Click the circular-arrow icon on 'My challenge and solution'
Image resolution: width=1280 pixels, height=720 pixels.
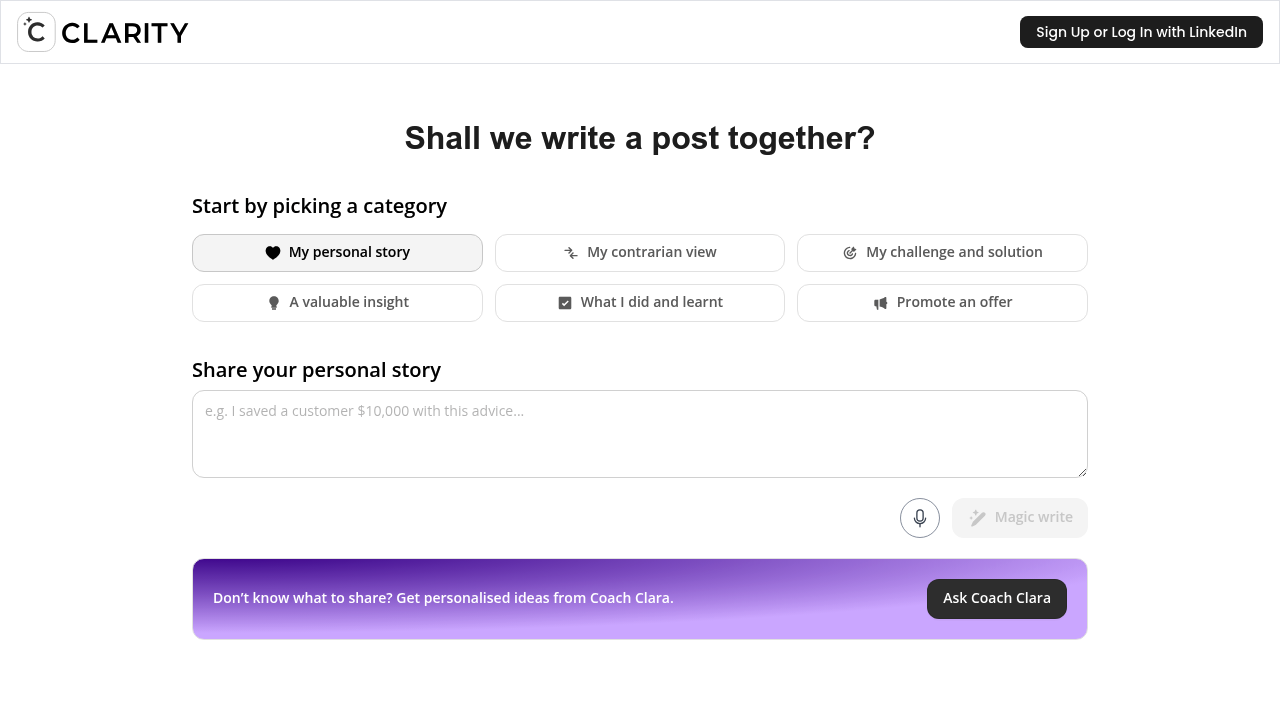coord(851,252)
